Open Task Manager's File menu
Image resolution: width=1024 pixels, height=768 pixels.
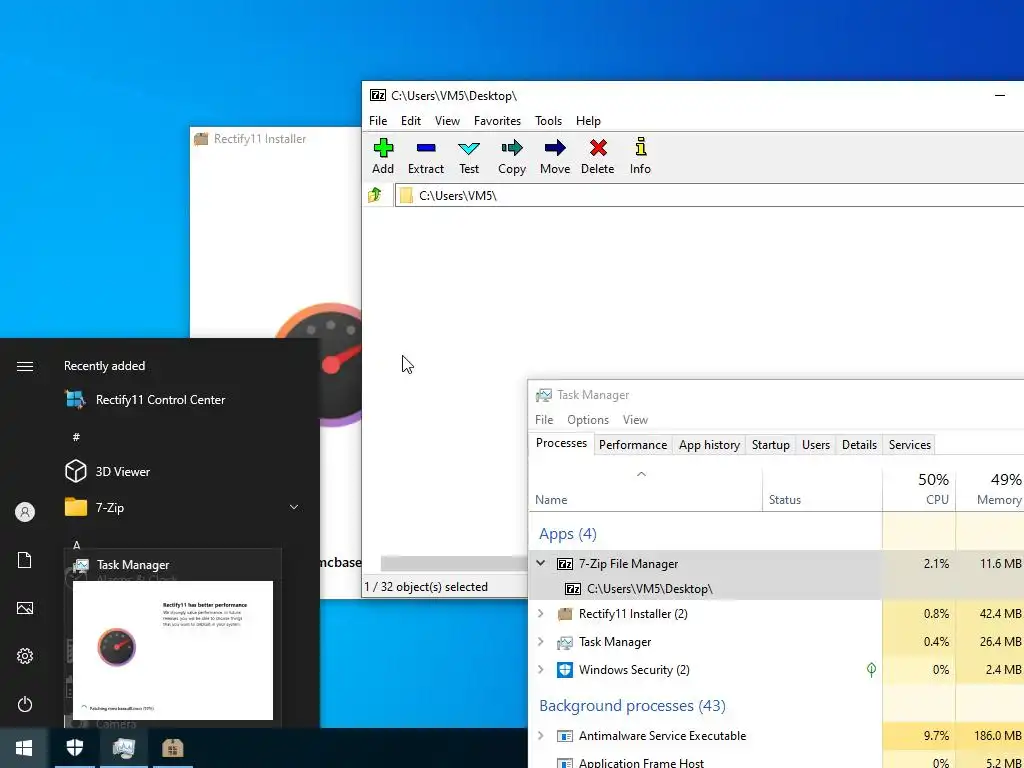pos(544,420)
